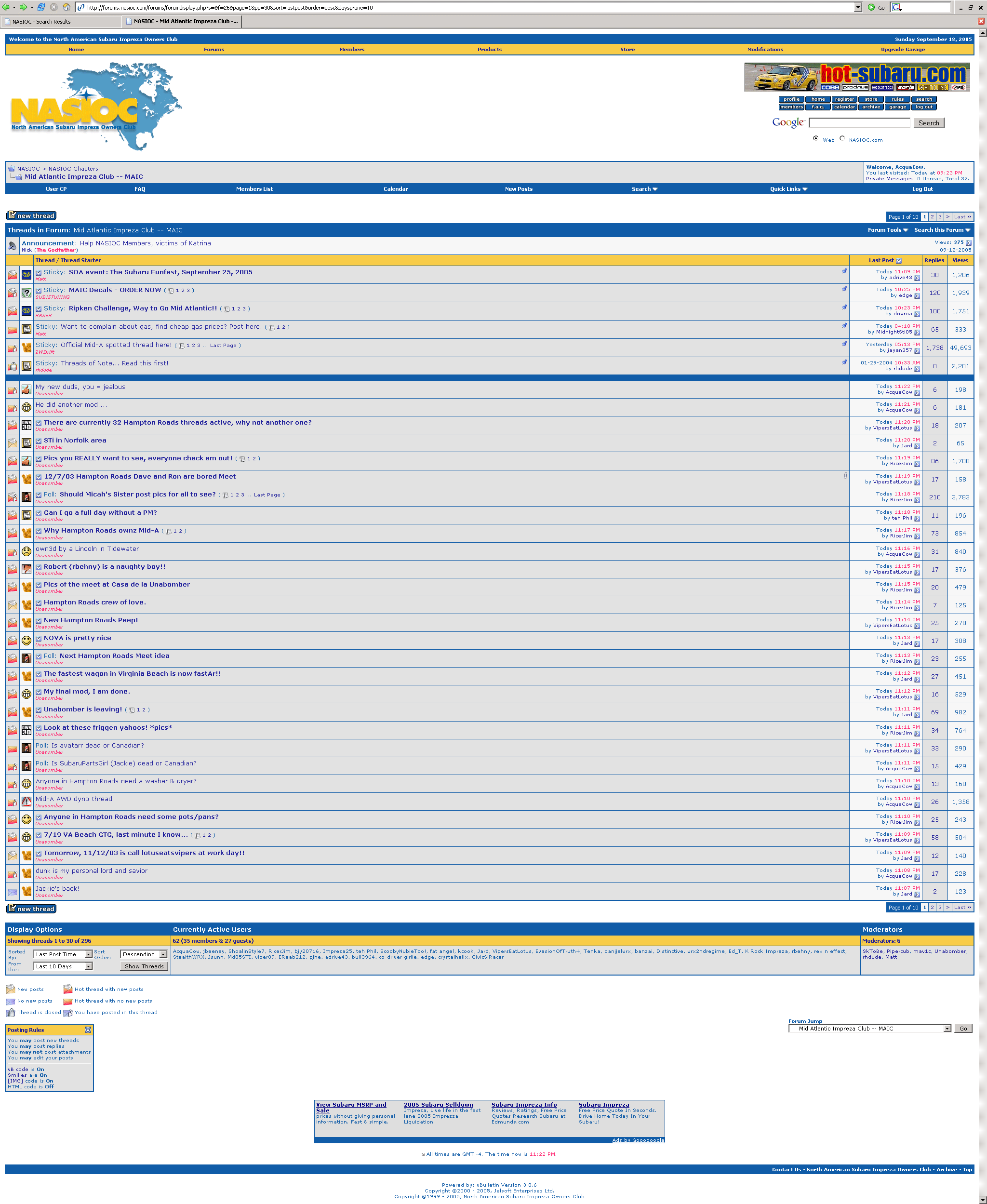
Task: Click the announcement megaphone icon
Action: pyautogui.click(x=12, y=246)
